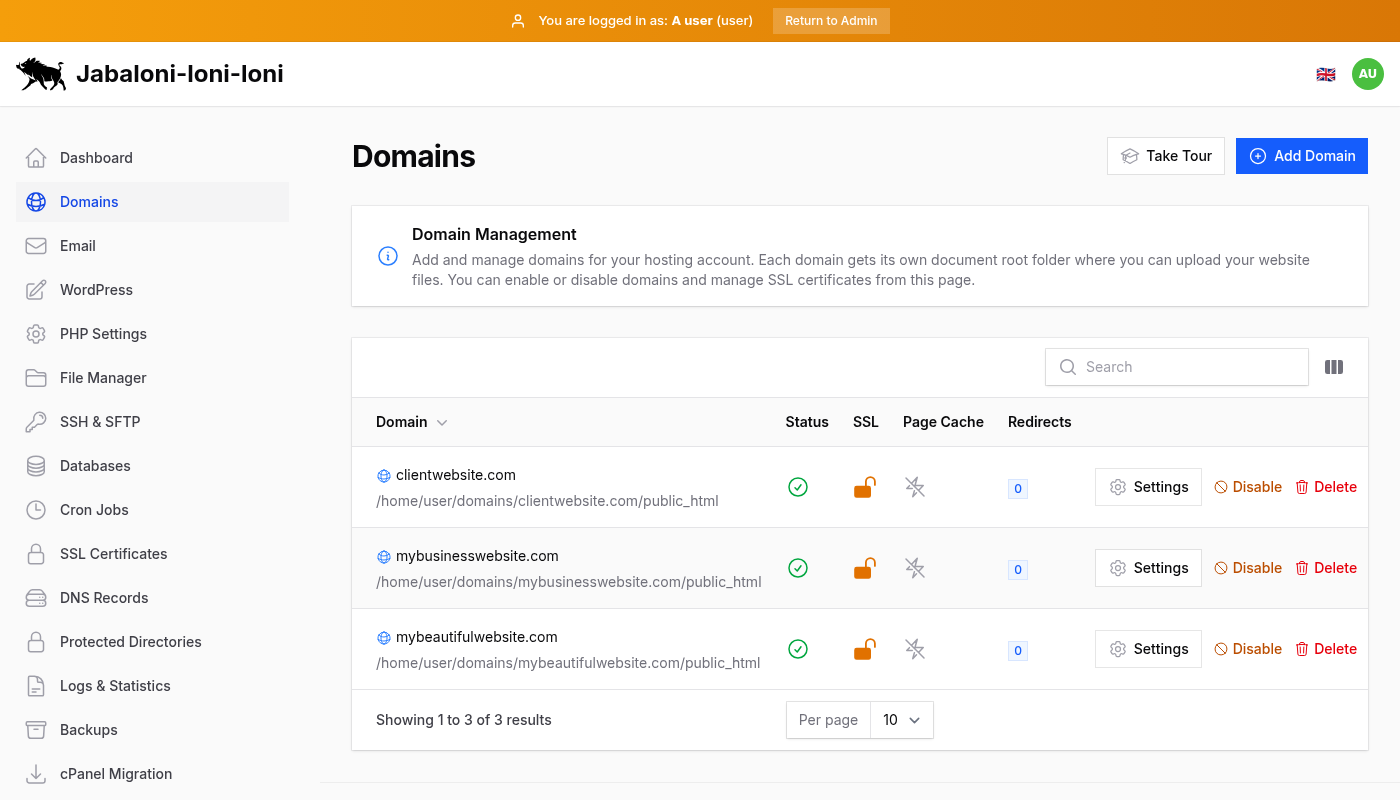Viewport: 1400px width, 800px height.
Task: Click the SSH & SFTP key icon
Action: point(36,421)
